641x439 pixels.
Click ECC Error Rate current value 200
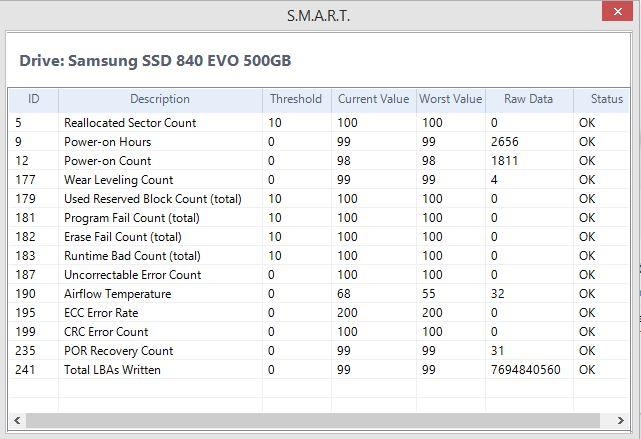tap(347, 313)
